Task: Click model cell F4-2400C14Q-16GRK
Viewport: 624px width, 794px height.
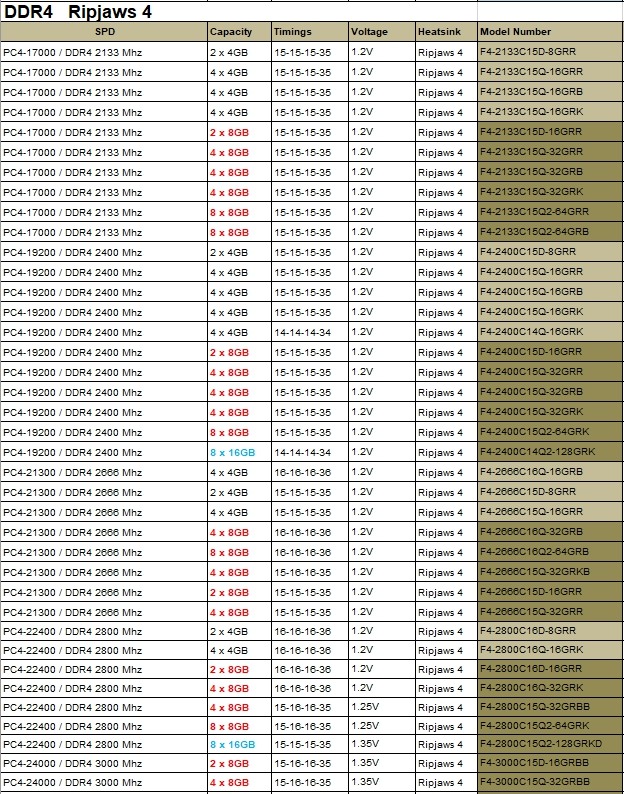Action: coord(550,332)
